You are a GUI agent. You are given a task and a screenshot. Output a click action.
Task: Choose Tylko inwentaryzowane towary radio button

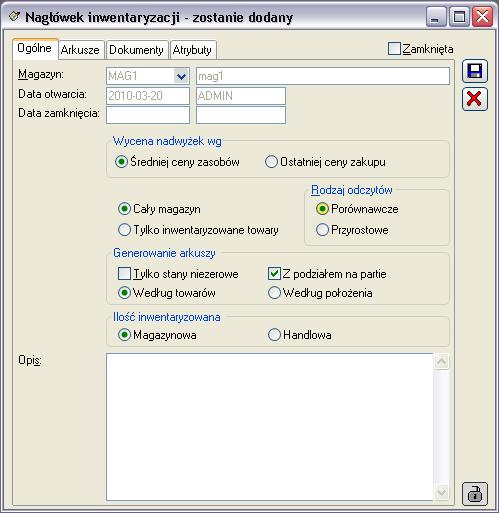click(x=124, y=230)
